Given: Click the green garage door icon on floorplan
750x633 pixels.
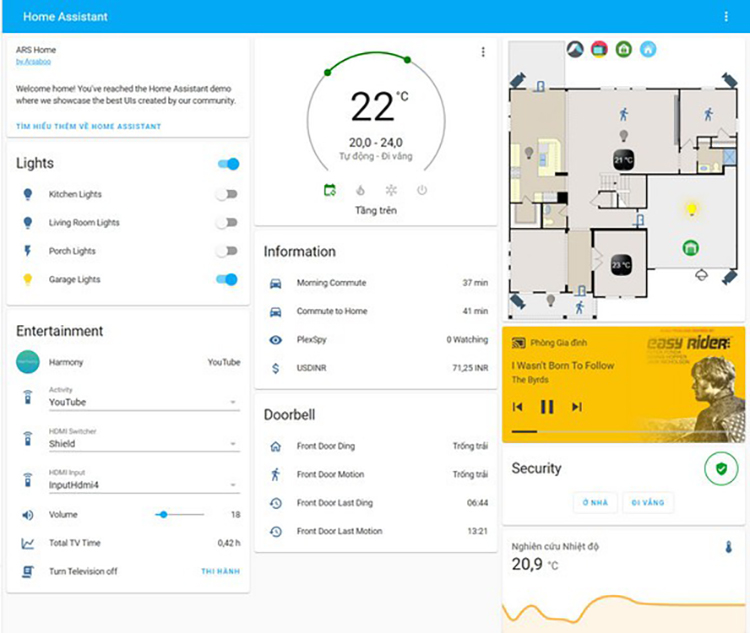Looking at the screenshot, I should [x=690, y=248].
